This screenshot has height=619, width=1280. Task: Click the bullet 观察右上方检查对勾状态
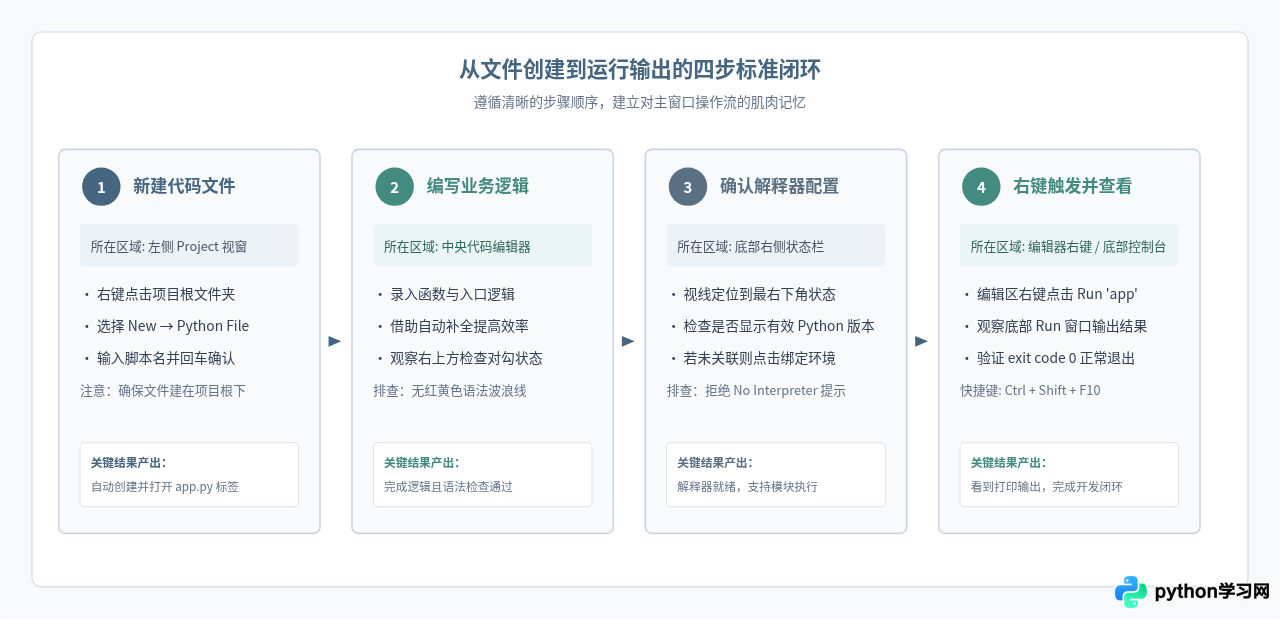tap(466, 358)
